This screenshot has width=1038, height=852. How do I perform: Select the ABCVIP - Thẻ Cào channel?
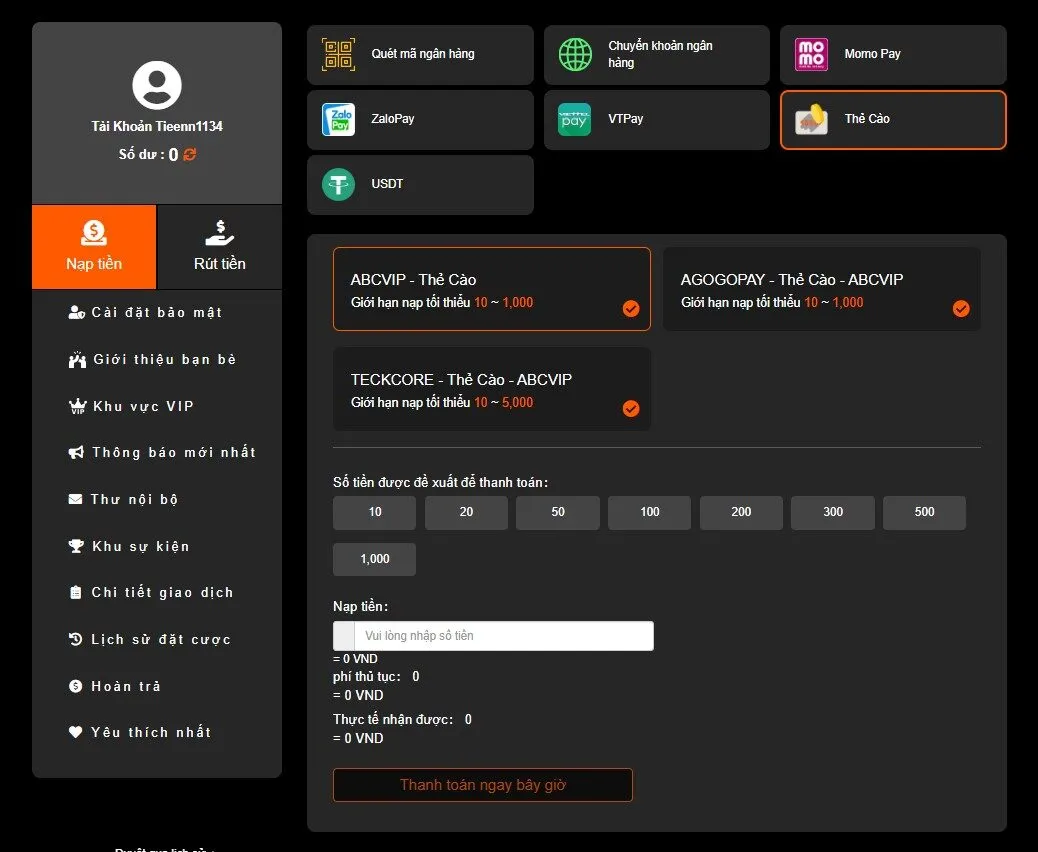[491, 289]
